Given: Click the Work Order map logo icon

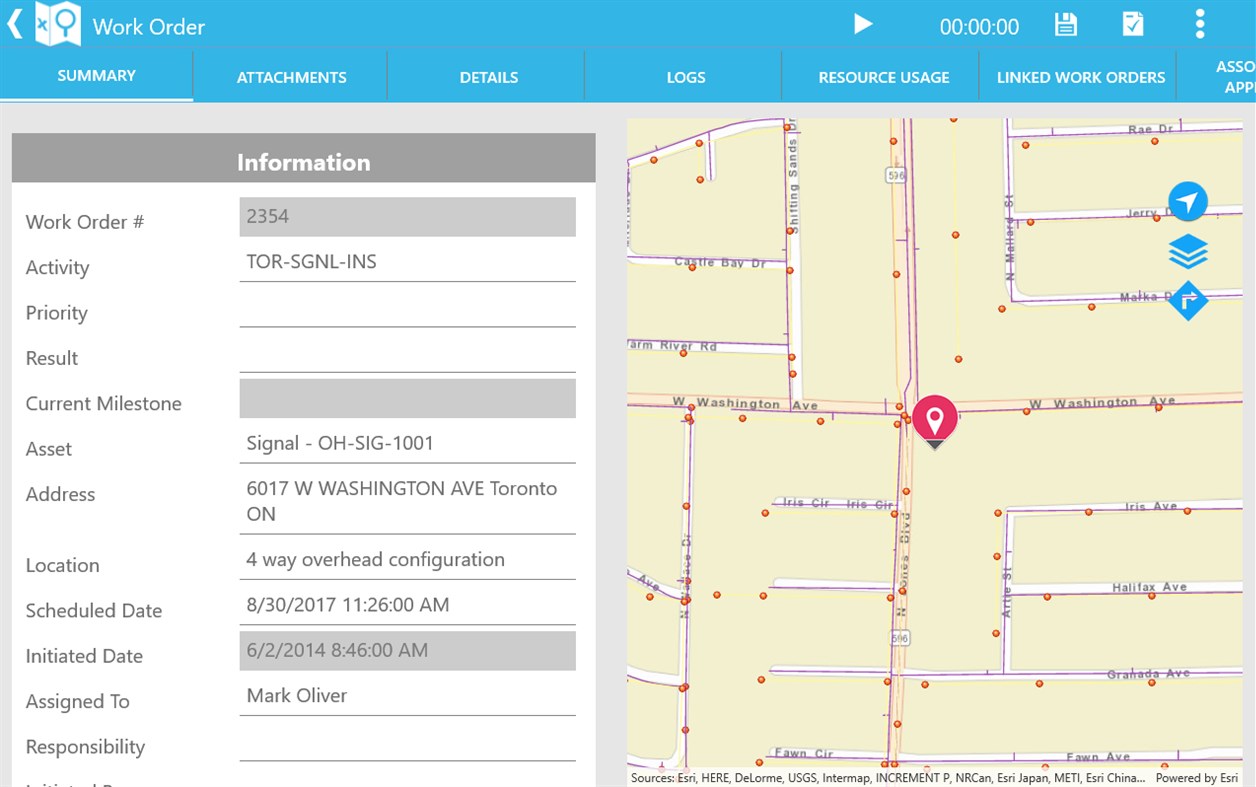Looking at the screenshot, I should (x=58, y=25).
